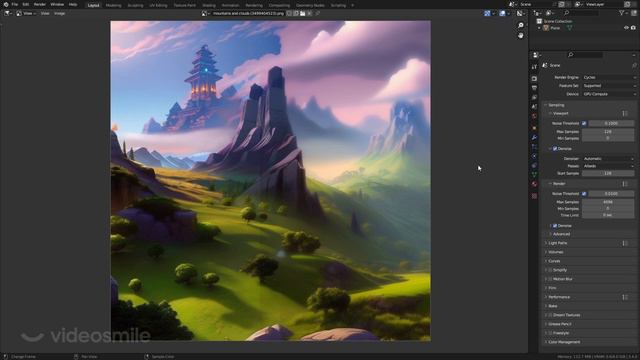Switch to the Compositing workspace tab

279,5
